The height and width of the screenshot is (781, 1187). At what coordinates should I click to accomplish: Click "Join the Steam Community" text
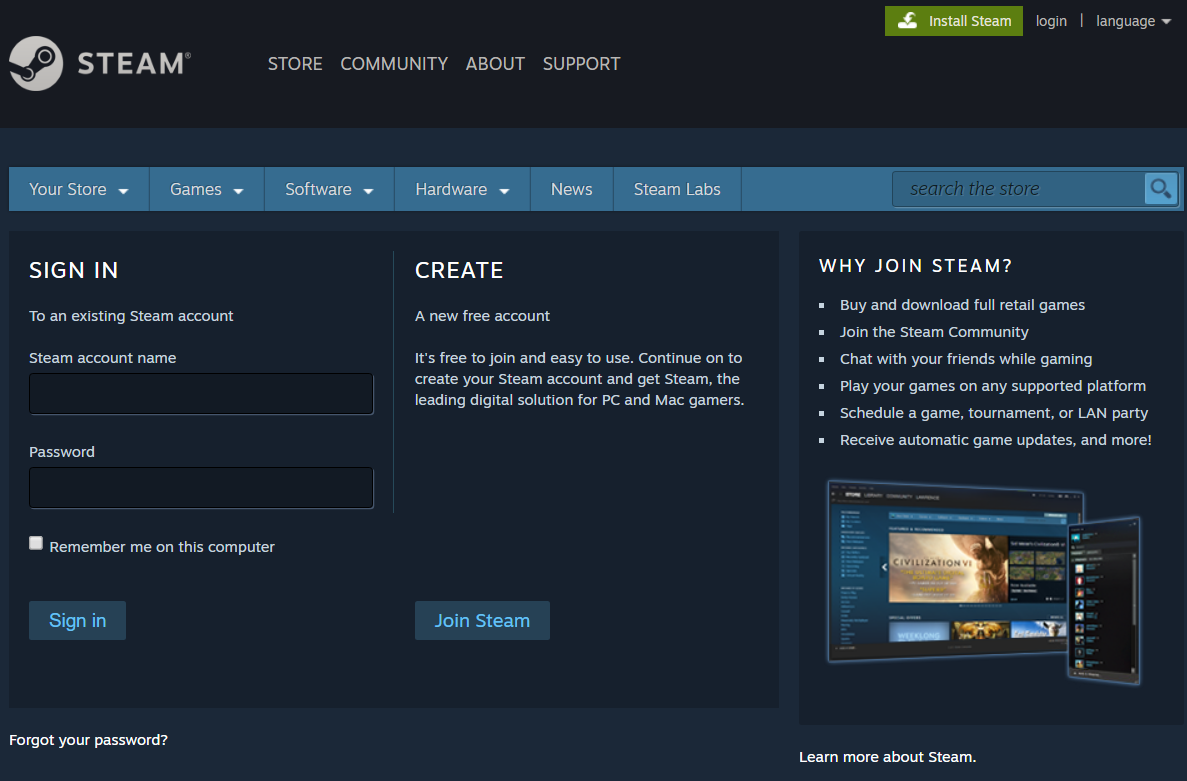(x=934, y=332)
